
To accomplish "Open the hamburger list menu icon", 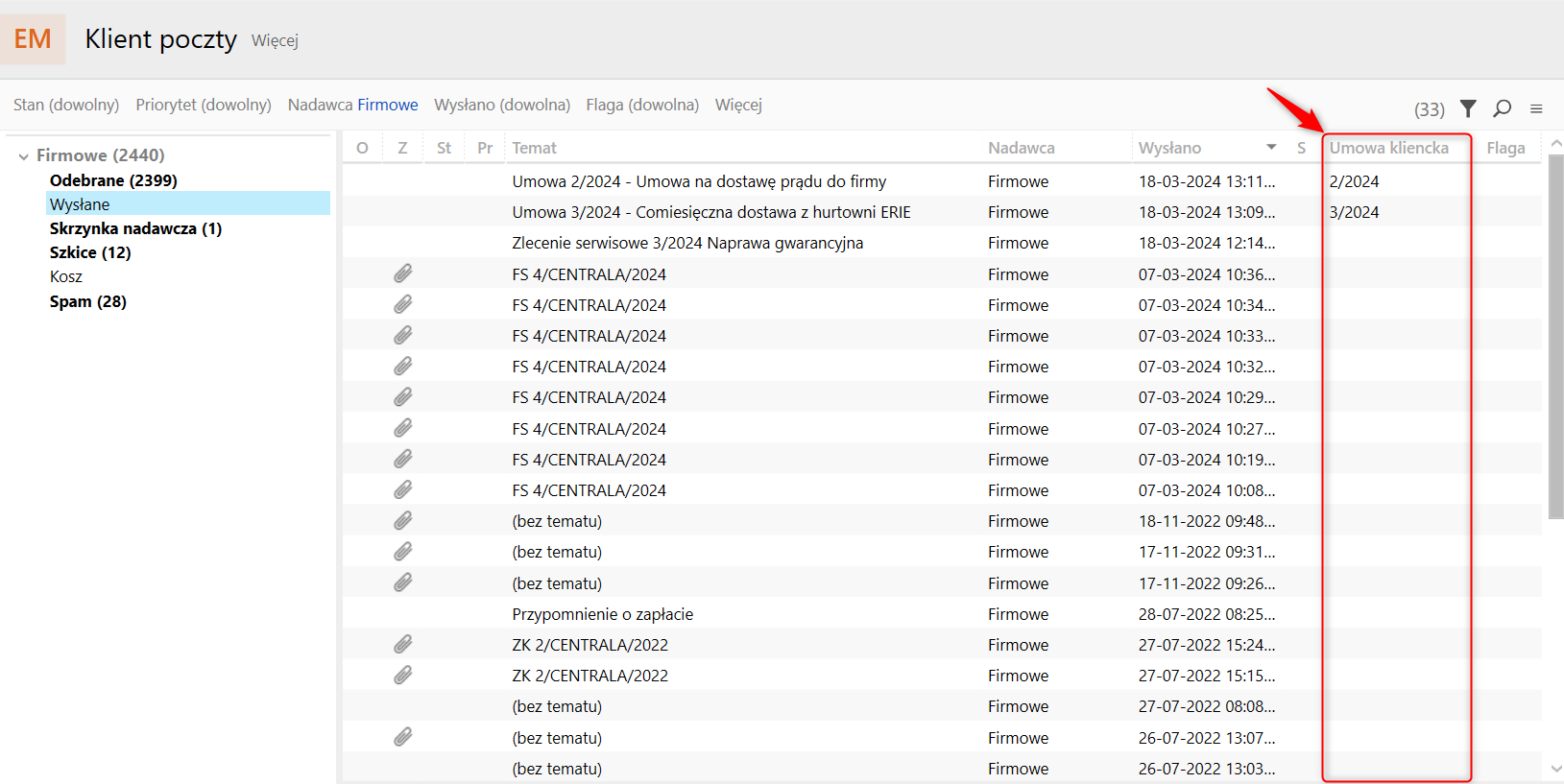I will click(x=1536, y=108).
